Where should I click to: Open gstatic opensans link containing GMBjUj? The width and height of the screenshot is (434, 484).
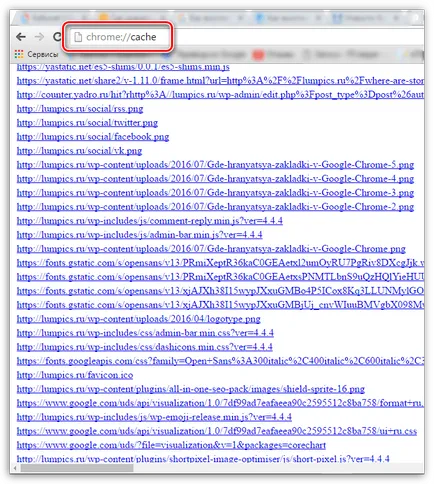tap(220, 305)
